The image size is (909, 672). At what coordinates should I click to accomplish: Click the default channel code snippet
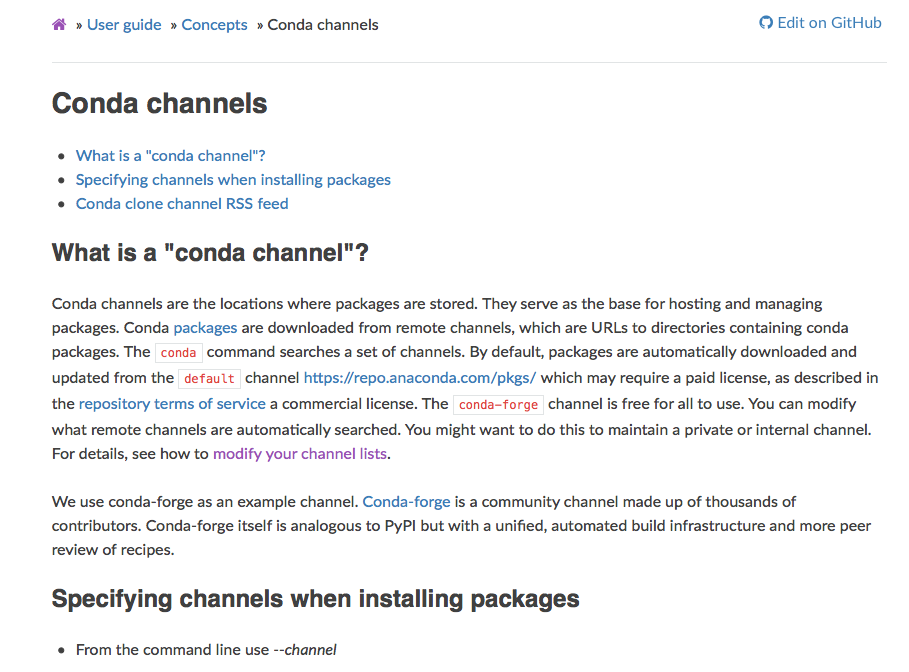pos(210,378)
